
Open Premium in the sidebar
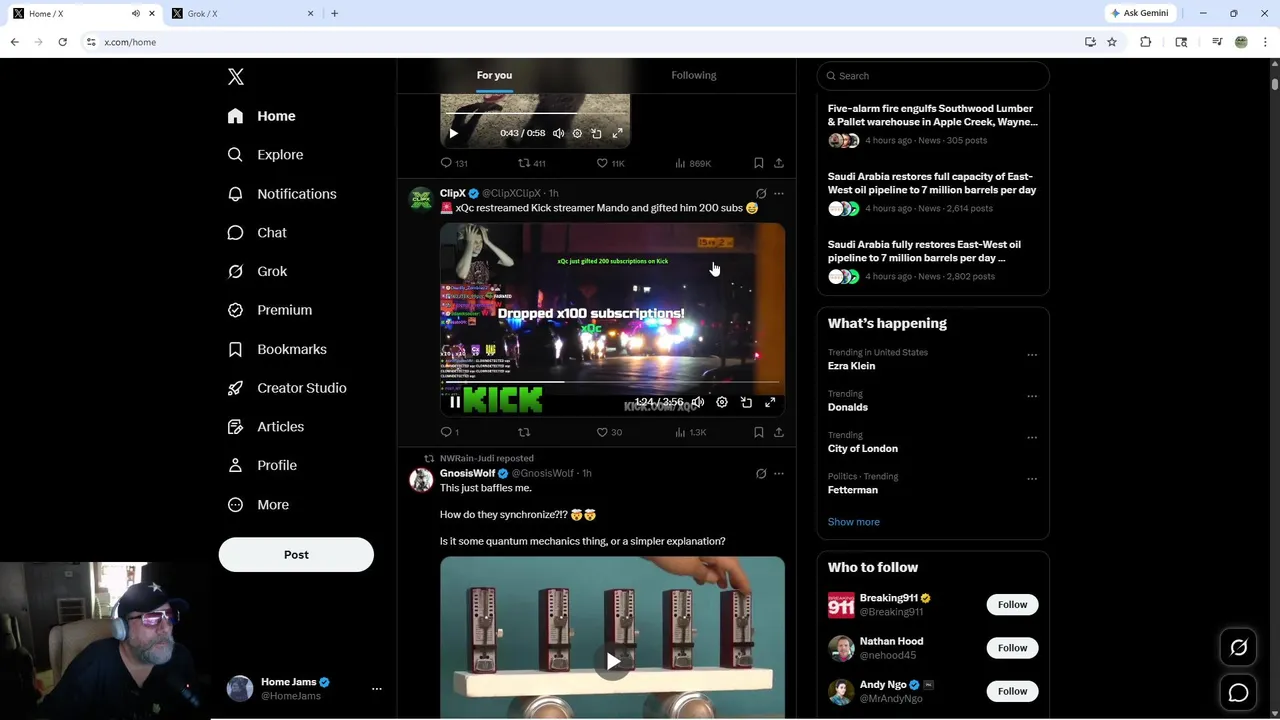tap(269, 310)
